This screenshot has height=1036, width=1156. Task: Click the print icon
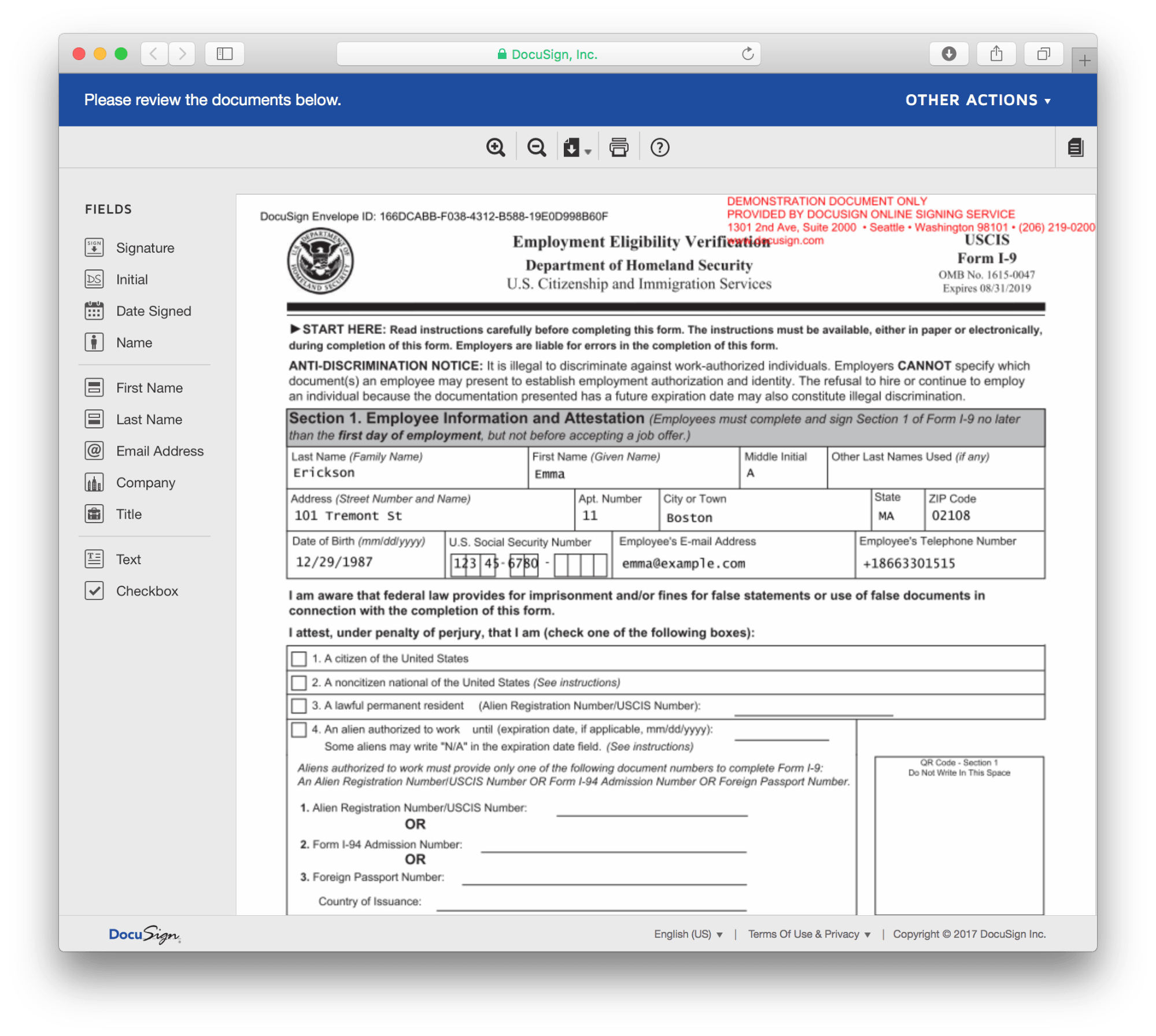click(619, 147)
